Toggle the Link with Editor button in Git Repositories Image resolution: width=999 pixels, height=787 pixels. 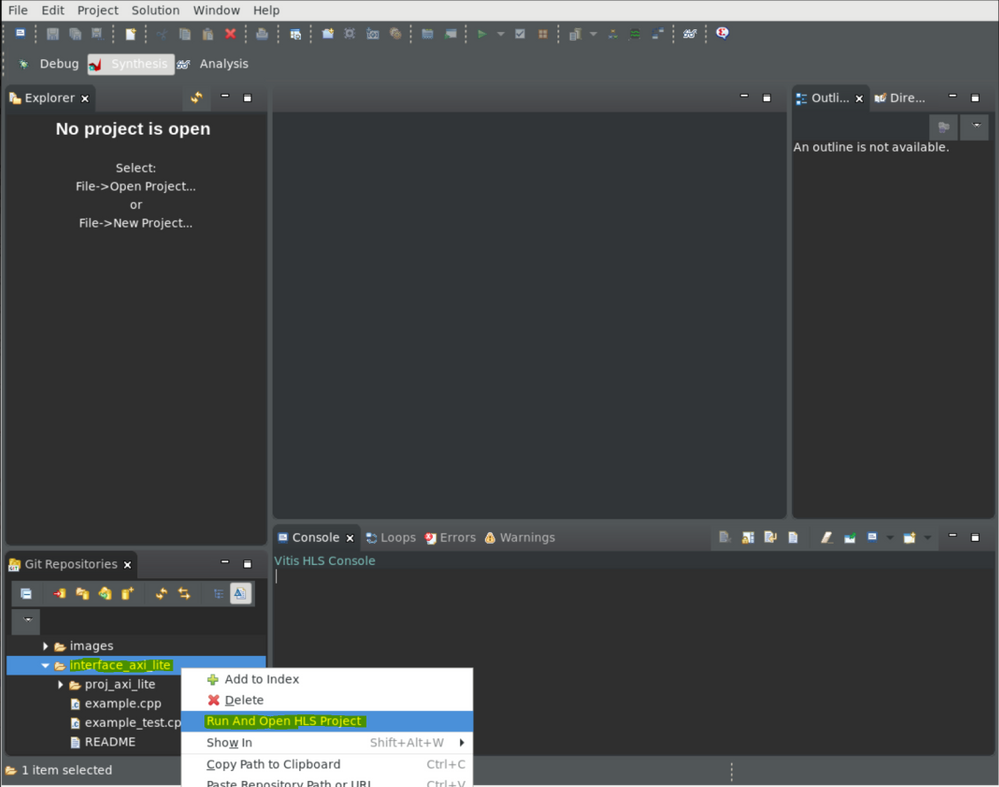[184, 594]
